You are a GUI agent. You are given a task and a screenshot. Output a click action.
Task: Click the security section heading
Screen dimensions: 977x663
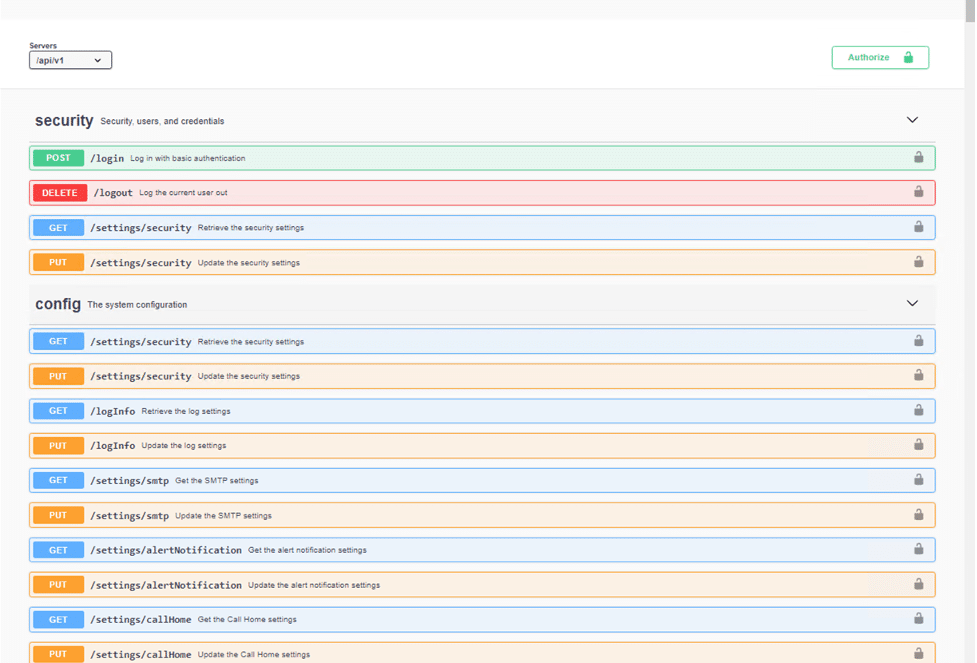tap(64, 120)
